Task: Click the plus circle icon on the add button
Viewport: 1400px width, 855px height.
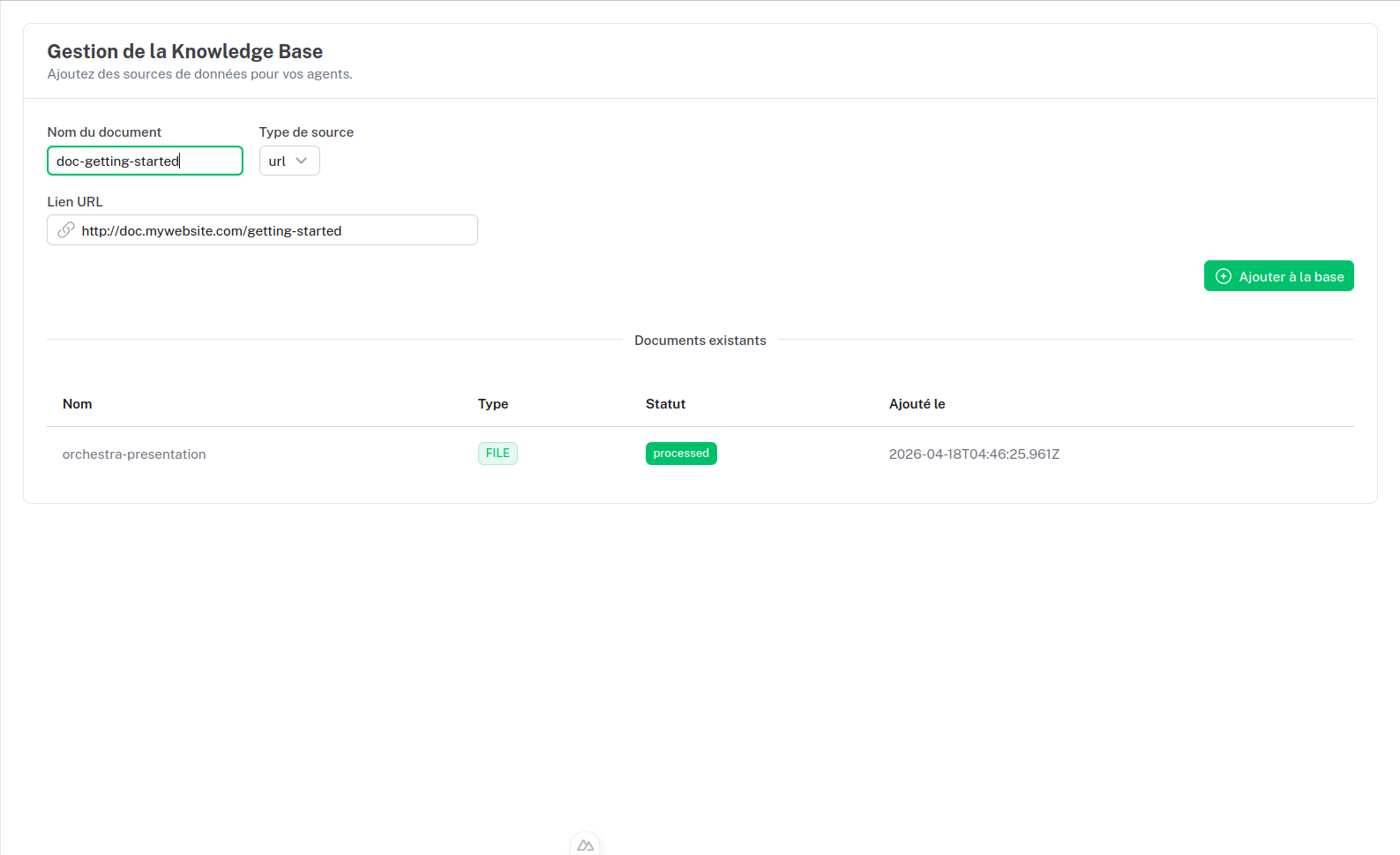Action: tap(1223, 276)
